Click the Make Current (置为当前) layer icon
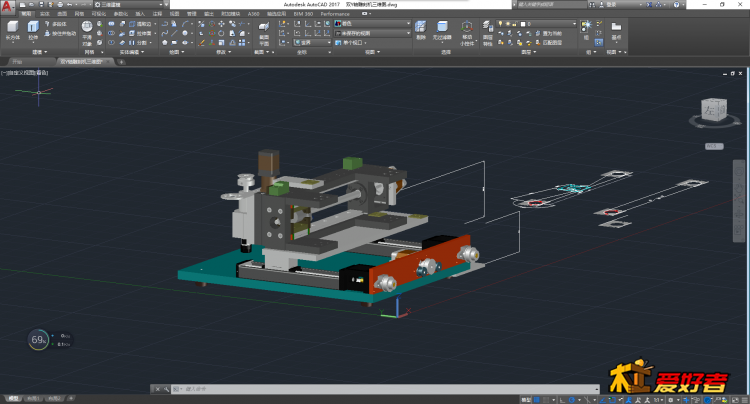Image resolution: width=750 pixels, height=404 pixels. click(549, 33)
